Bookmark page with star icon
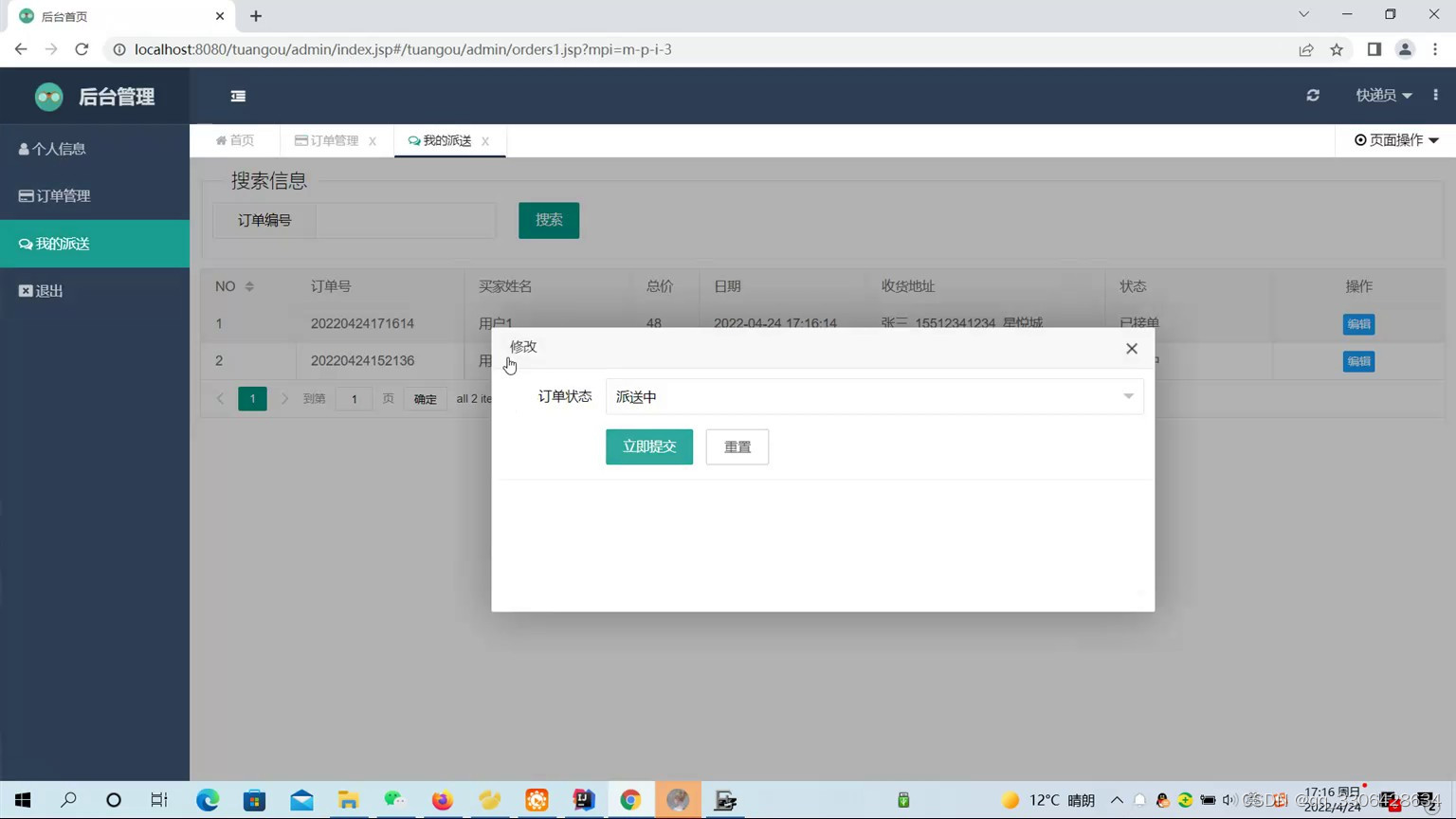Image resolution: width=1456 pixels, height=819 pixels. tap(1337, 49)
